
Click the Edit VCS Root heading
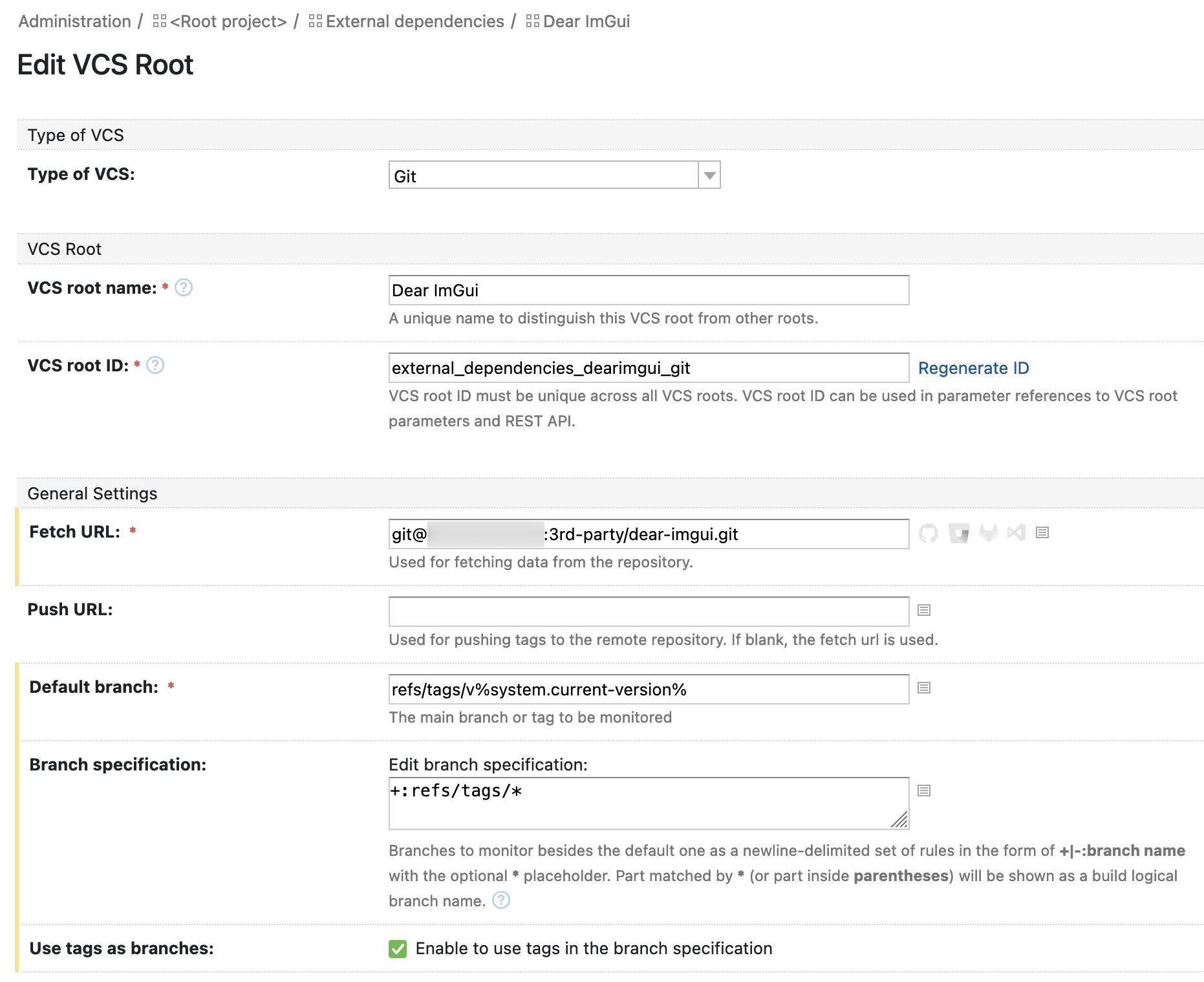[105, 65]
